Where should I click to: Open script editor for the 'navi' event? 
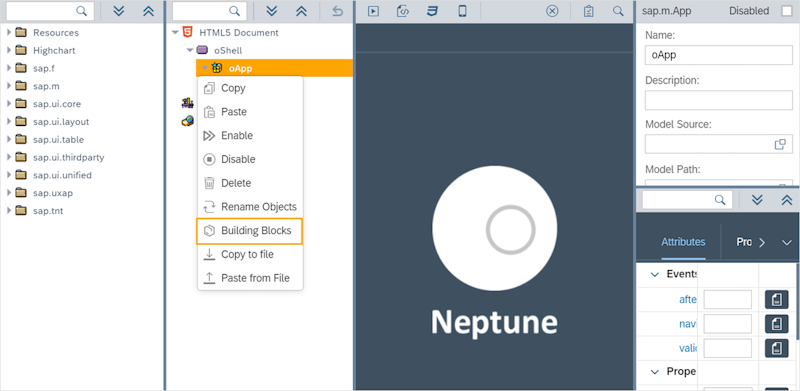pos(777,324)
